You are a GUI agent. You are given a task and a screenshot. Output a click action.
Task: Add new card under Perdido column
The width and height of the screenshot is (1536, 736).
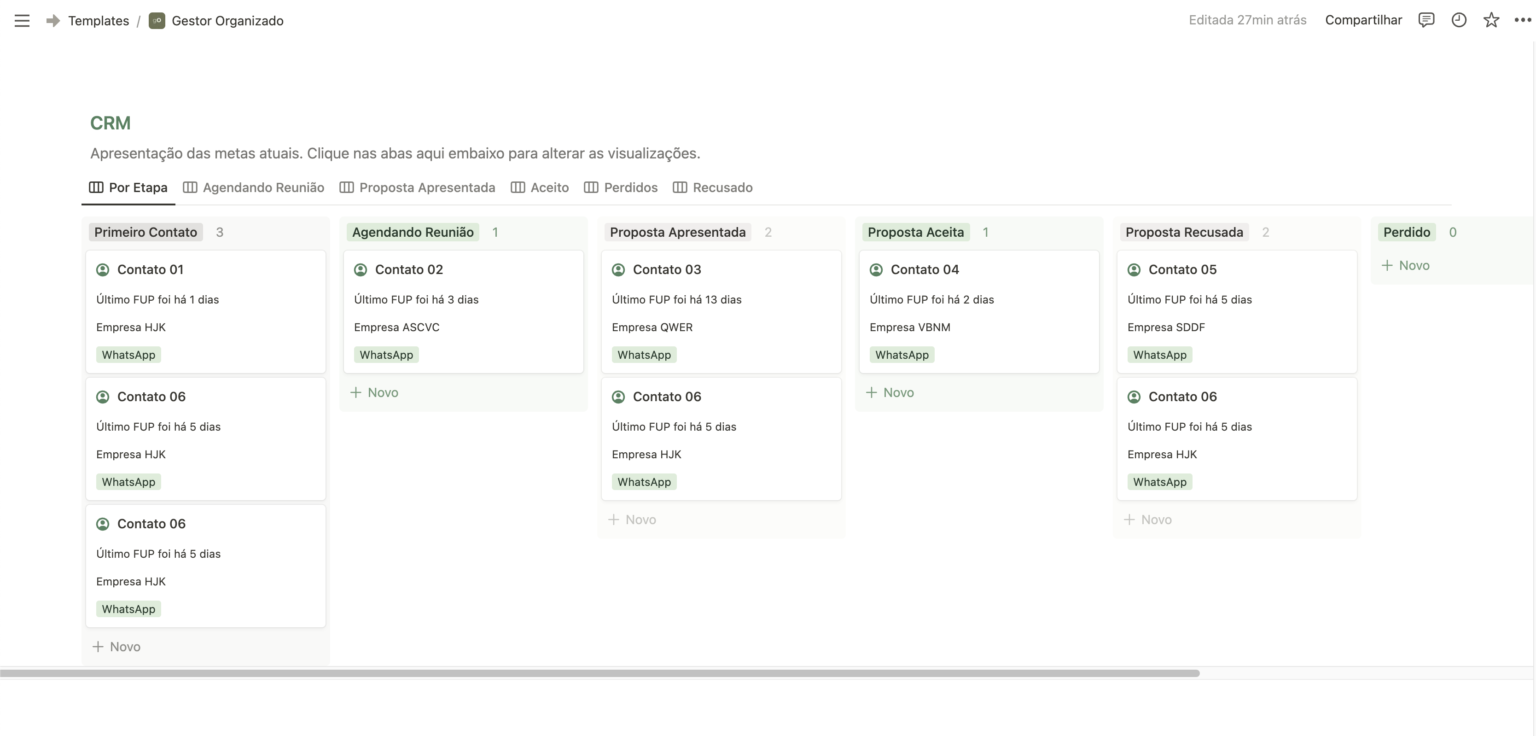[1405, 265]
